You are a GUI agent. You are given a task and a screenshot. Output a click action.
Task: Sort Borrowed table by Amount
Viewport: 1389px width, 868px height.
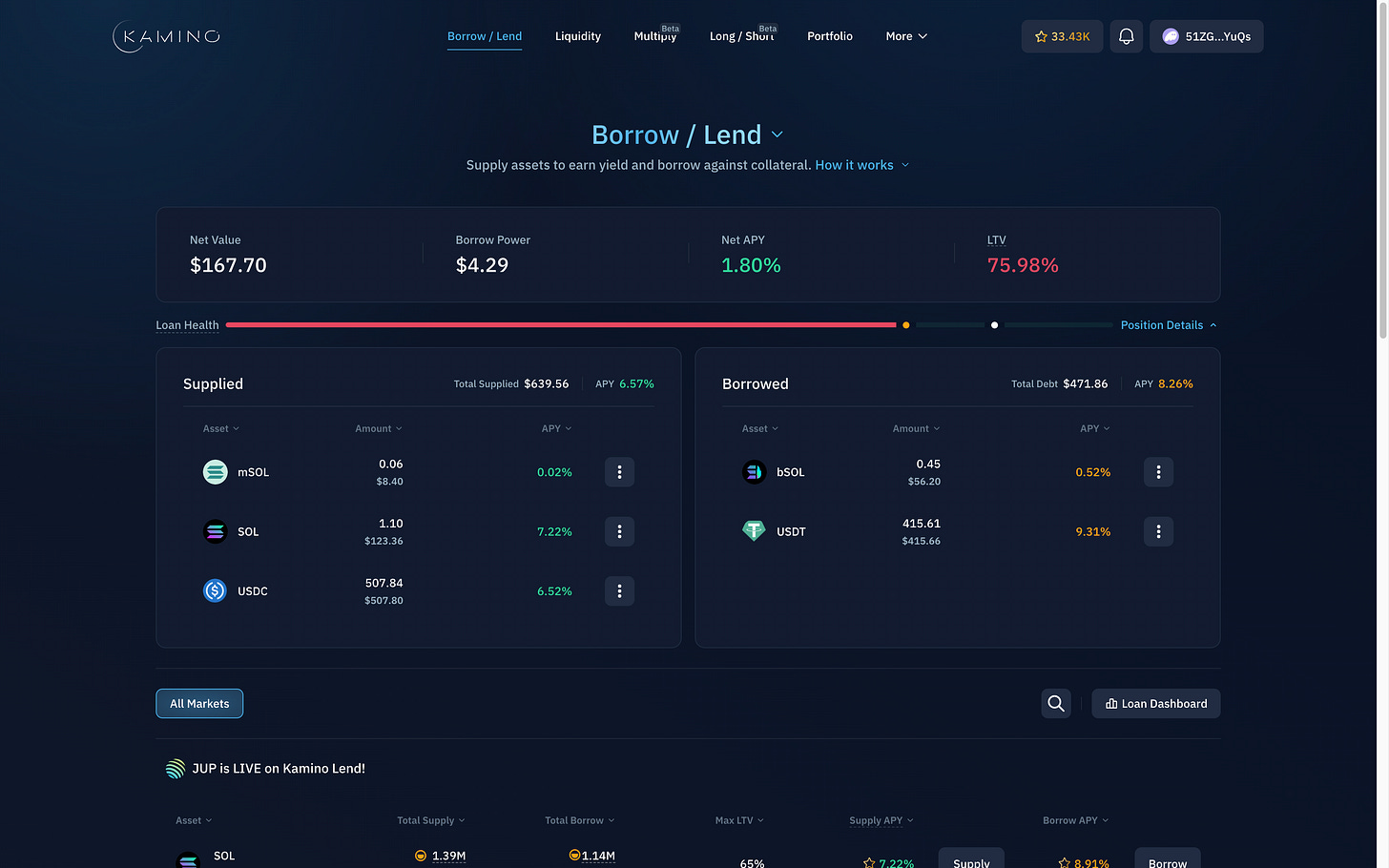click(x=917, y=429)
